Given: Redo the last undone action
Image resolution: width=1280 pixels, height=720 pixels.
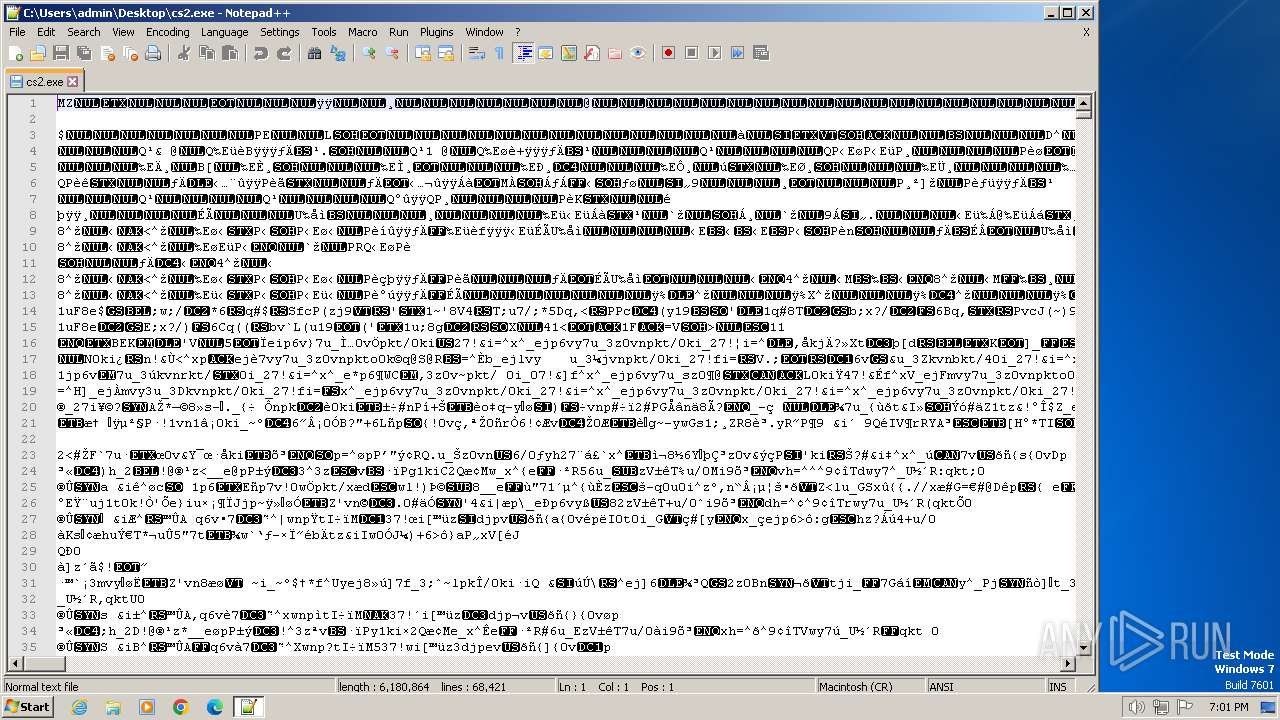Looking at the screenshot, I should 284,53.
